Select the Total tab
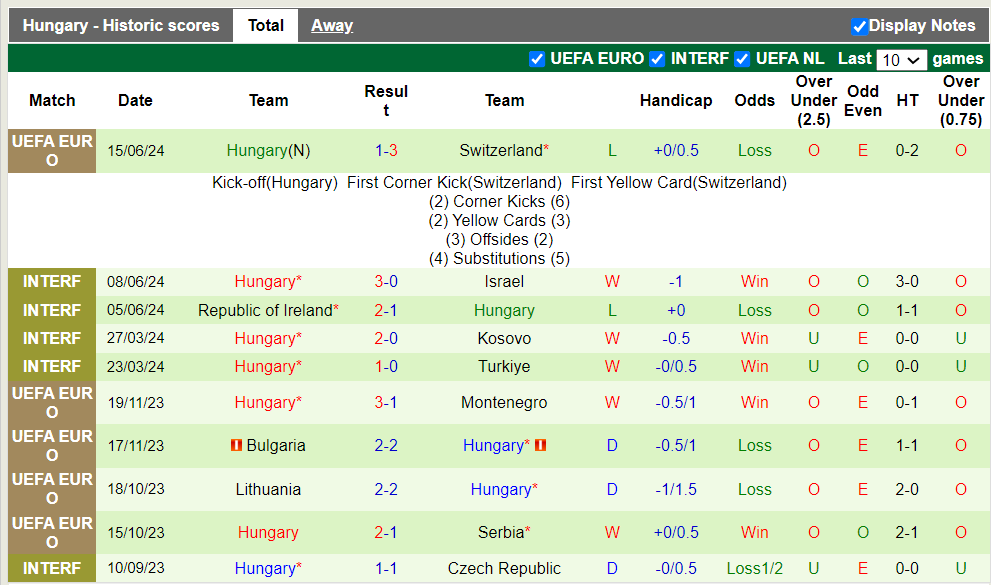Screen dimensions: 991x585 coord(265,25)
